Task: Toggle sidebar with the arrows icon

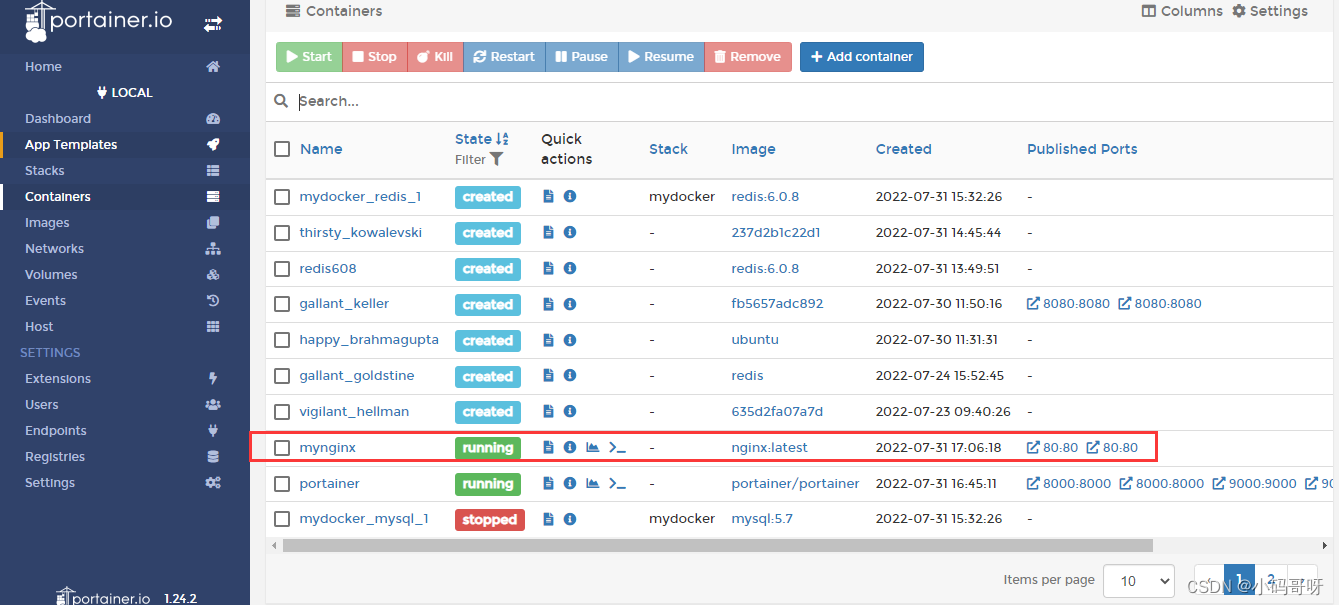Action: (x=213, y=24)
